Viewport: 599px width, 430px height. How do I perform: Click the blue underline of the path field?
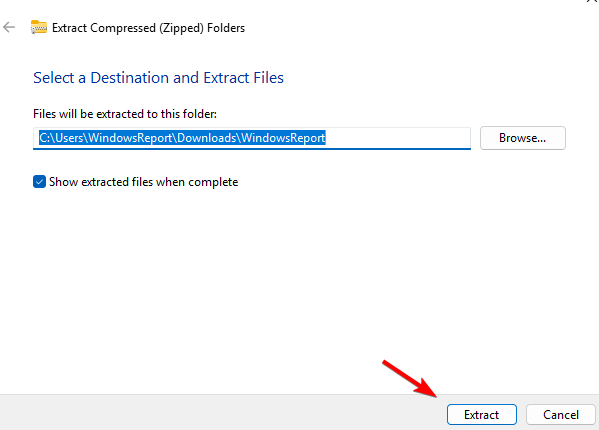252,149
